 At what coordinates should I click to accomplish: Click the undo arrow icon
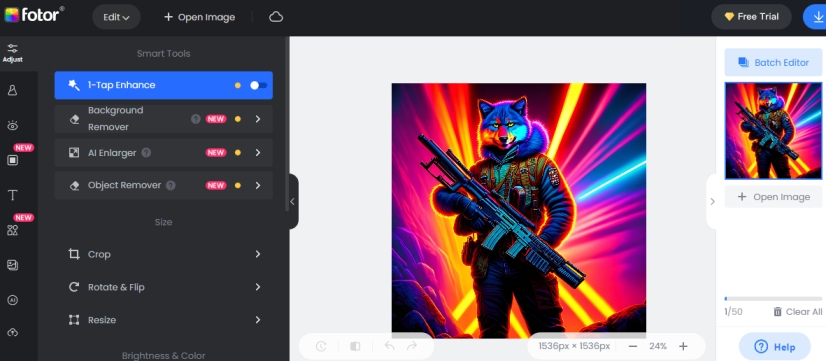click(x=389, y=346)
